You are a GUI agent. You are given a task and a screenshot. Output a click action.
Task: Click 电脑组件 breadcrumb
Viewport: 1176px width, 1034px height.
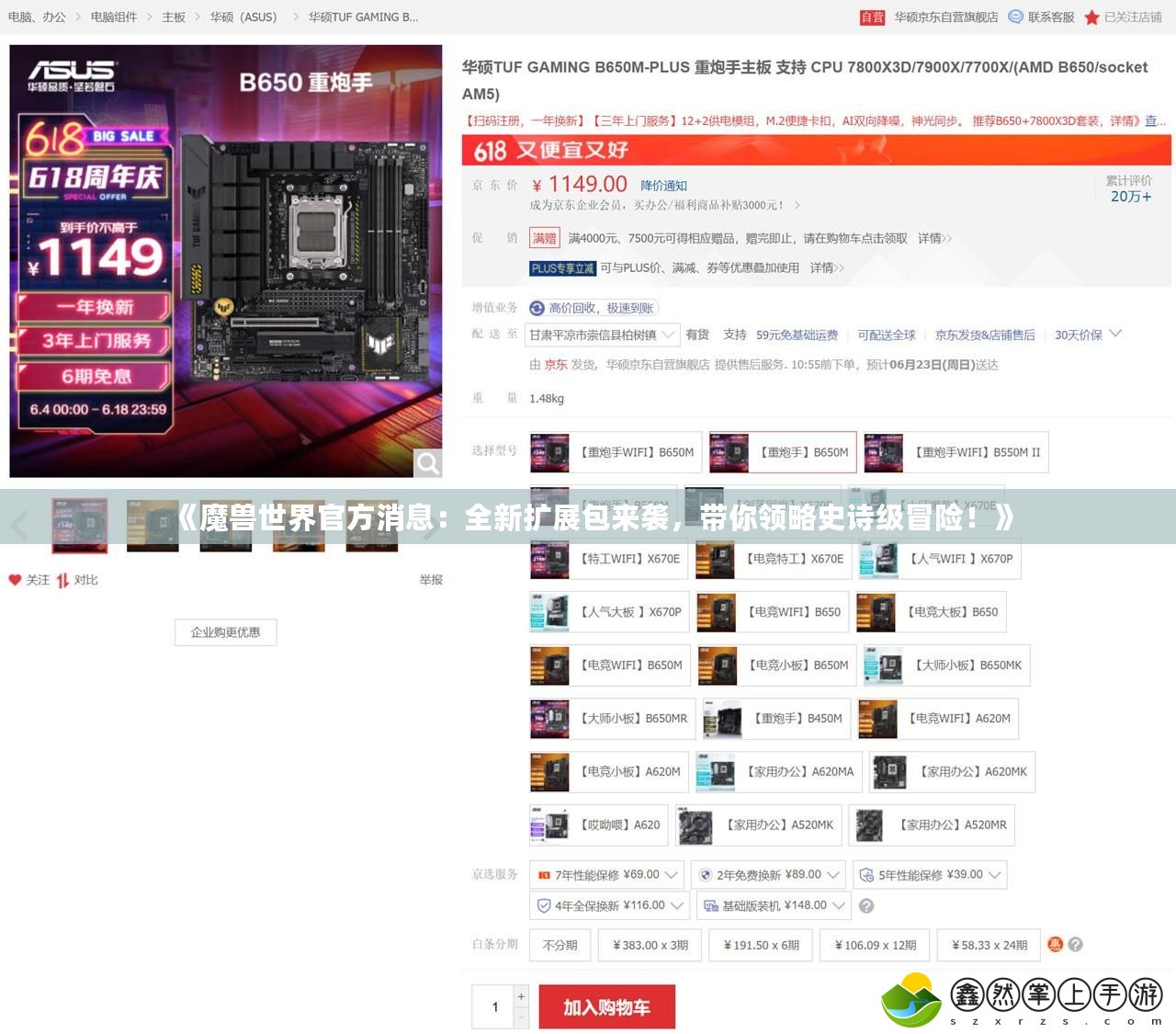click(x=114, y=17)
